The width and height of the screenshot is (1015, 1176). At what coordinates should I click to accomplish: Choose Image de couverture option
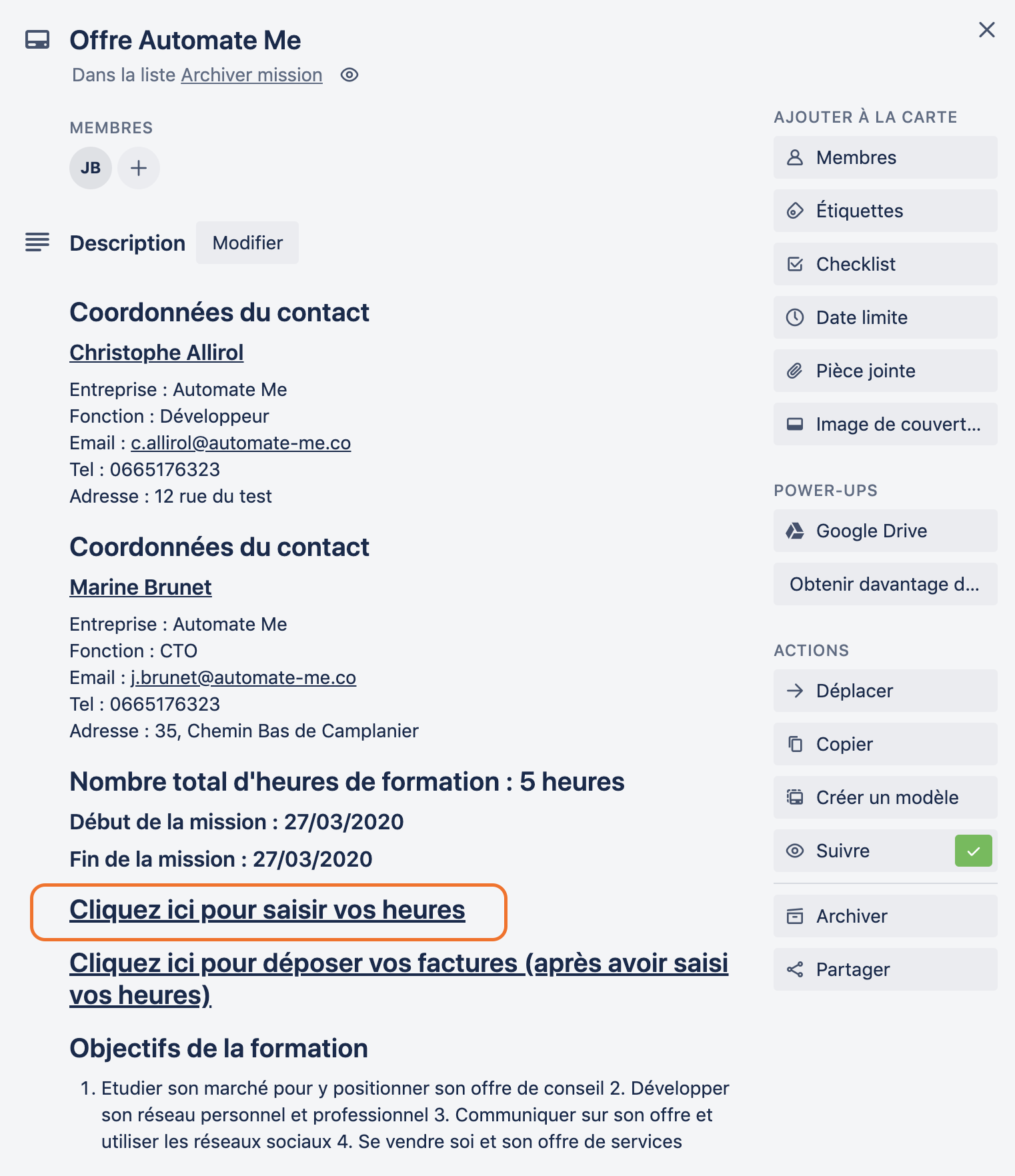click(x=885, y=424)
